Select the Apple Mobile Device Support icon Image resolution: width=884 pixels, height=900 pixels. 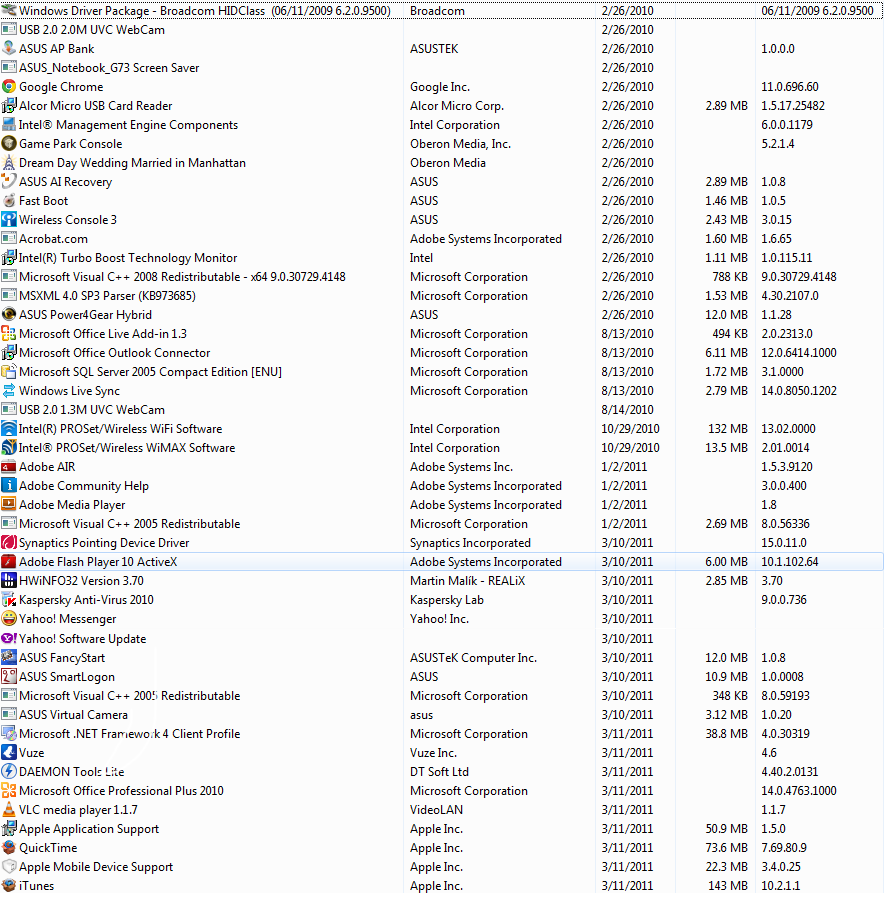(x=9, y=866)
